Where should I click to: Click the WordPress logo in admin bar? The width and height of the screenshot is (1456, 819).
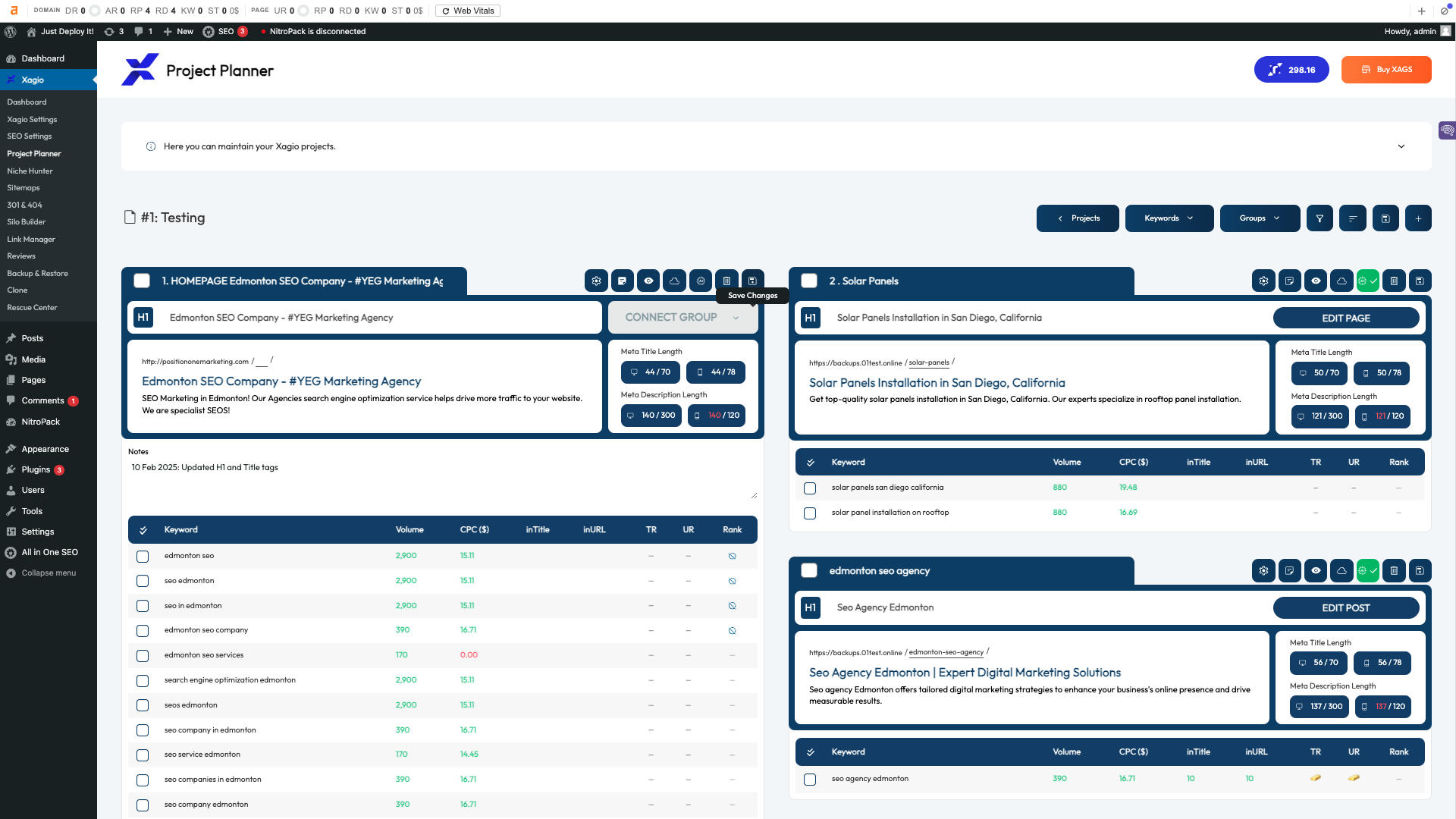[x=11, y=31]
